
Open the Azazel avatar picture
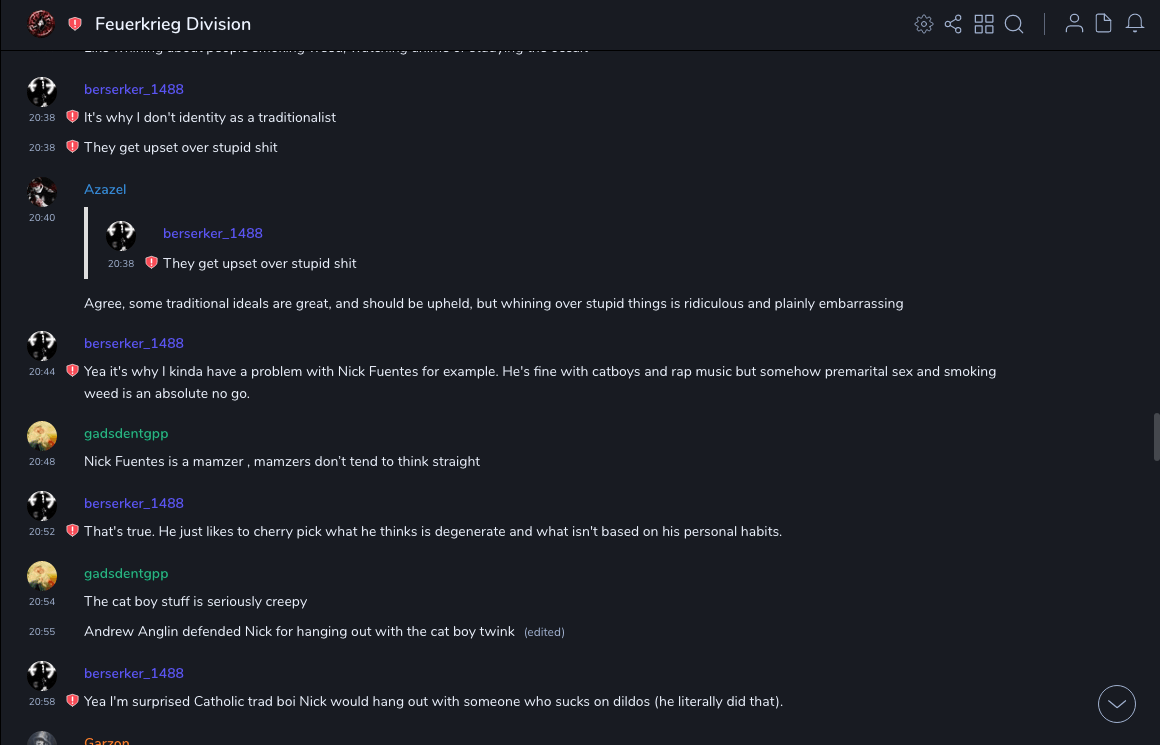(x=42, y=192)
